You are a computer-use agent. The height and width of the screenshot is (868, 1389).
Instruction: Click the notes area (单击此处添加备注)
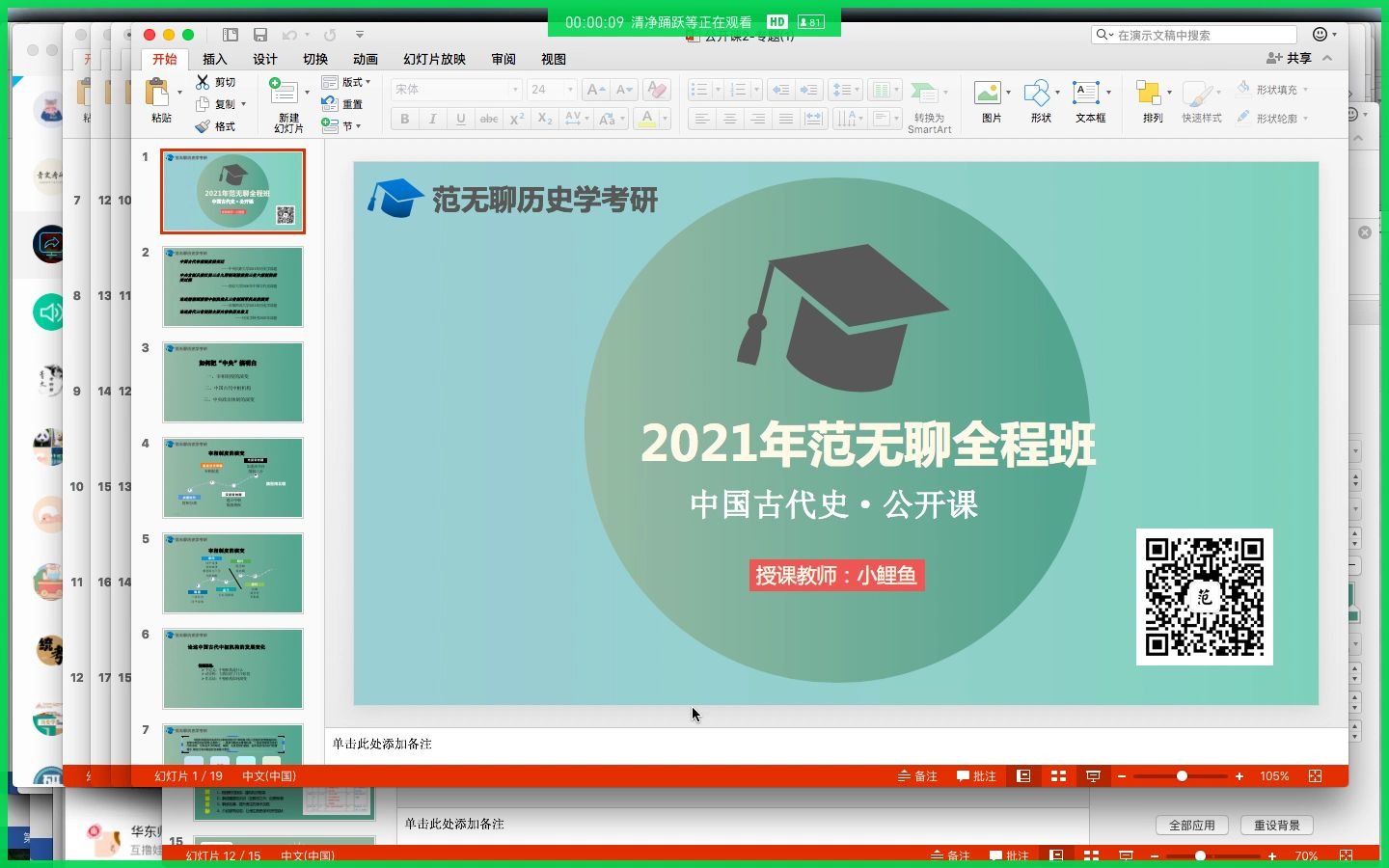point(382,744)
